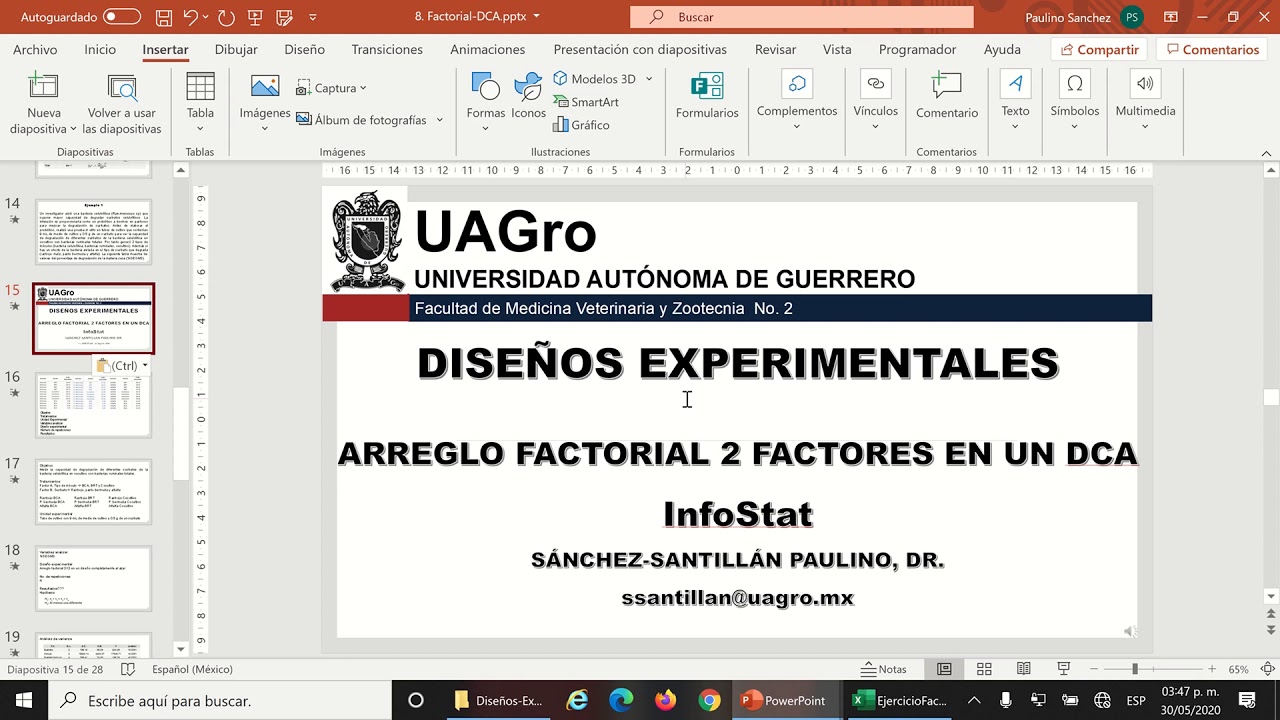Click the Comentarios button
Image resolution: width=1280 pixels, height=720 pixels.
tap(1211, 49)
